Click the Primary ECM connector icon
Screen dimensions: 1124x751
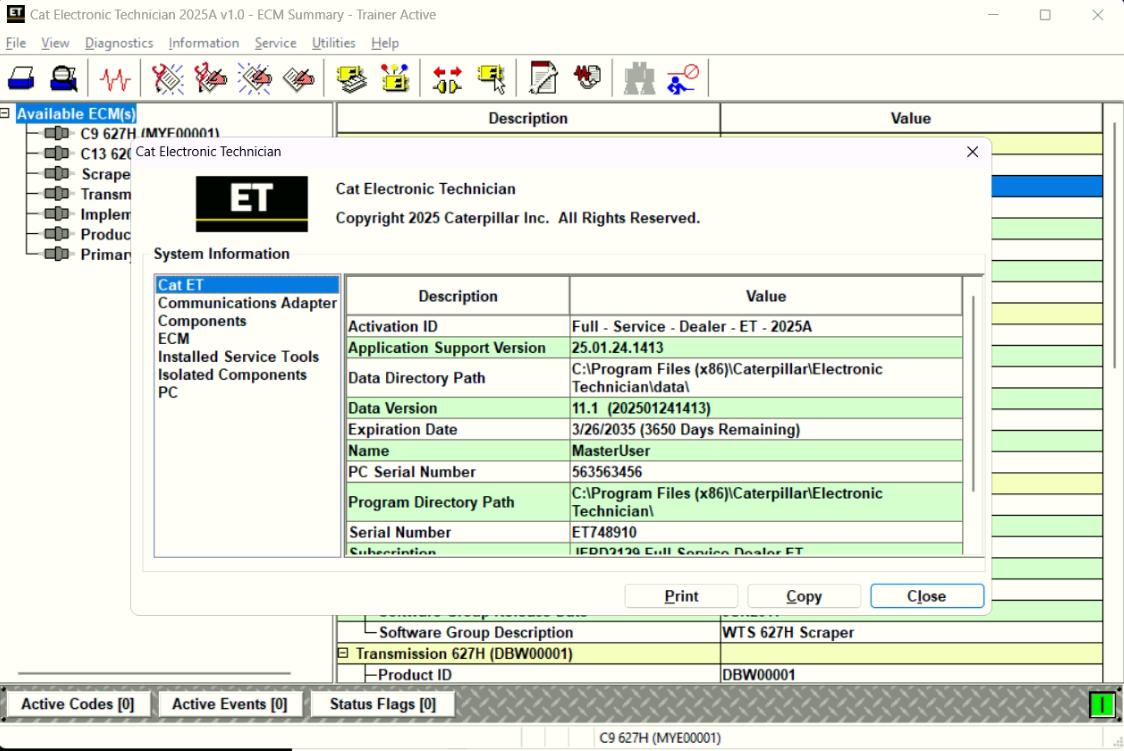(57, 254)
